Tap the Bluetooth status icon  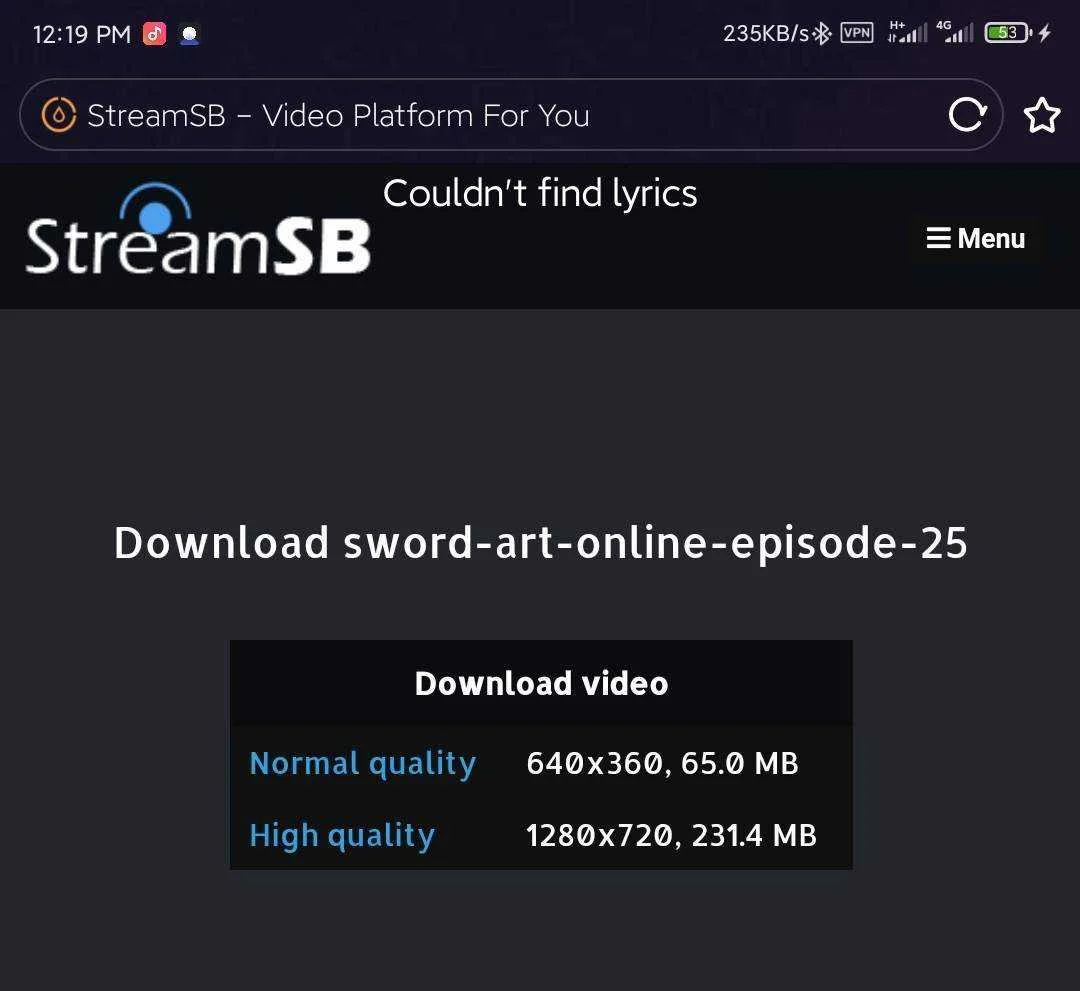tap(822, 33)
